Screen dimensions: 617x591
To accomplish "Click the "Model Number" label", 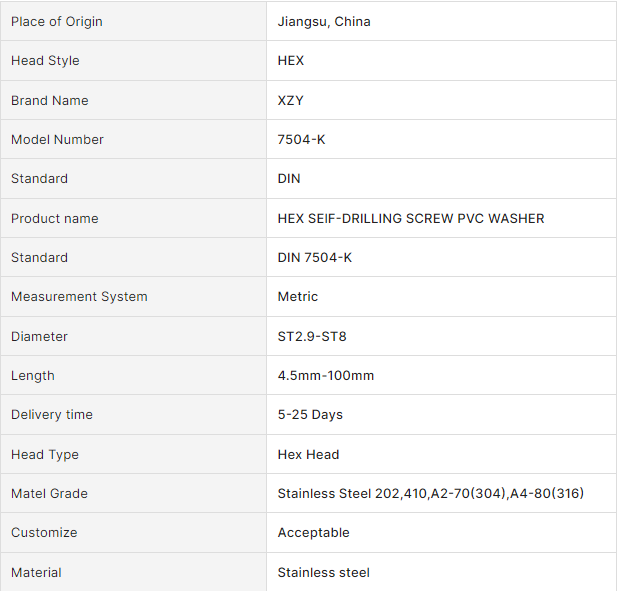I will point(57,140).
